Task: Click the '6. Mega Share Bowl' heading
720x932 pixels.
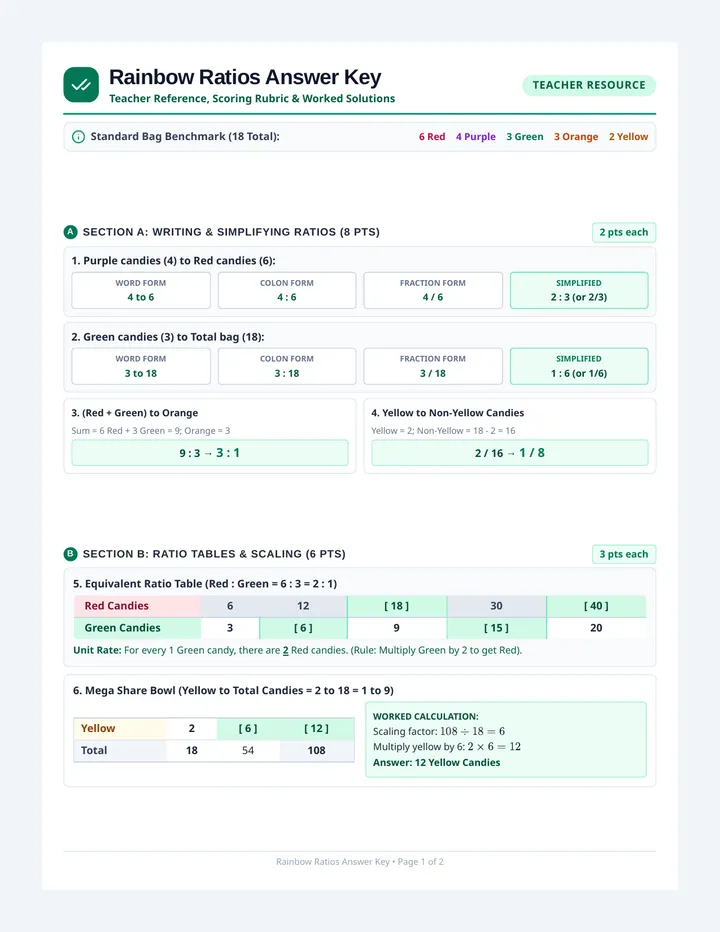Action: (233, 691)
